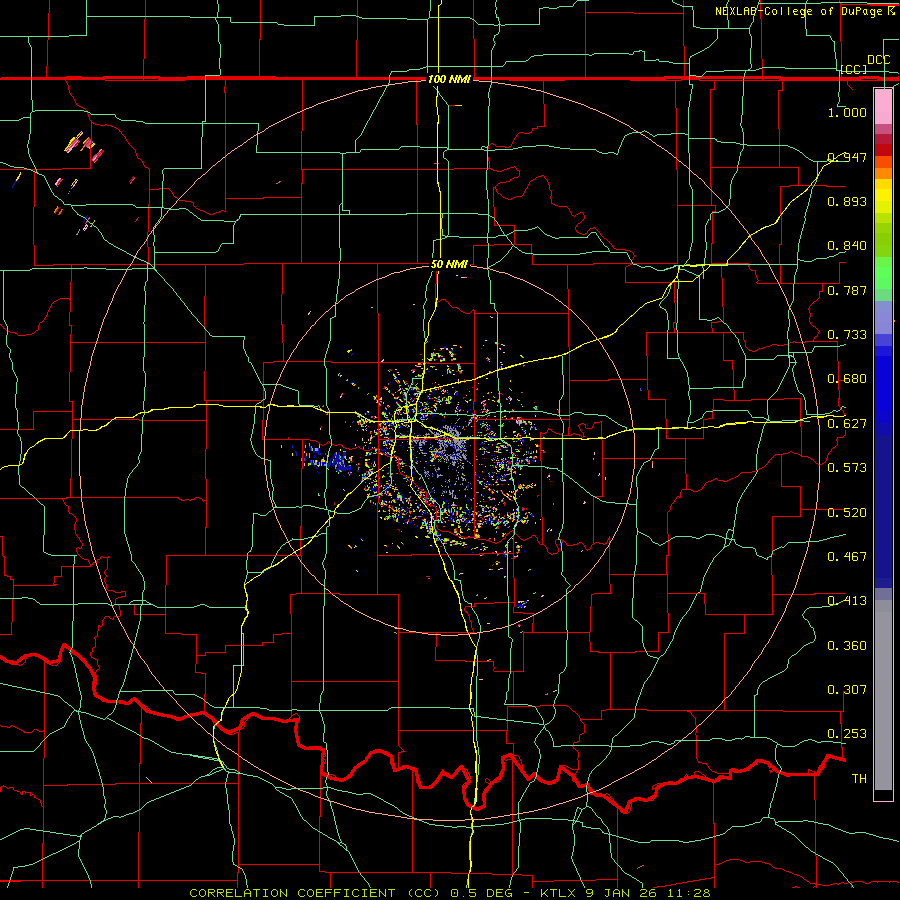Click the Correlation Coefficient caption at the bottom
This screenshot has width=900, height=900.
coord(450,893)
